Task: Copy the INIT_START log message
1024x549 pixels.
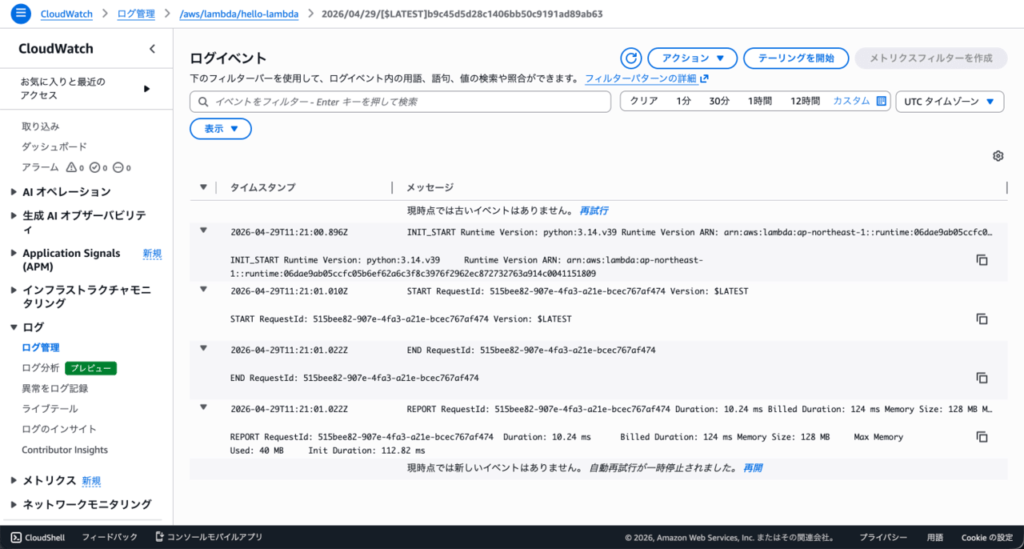Action: tap(982, 260)
